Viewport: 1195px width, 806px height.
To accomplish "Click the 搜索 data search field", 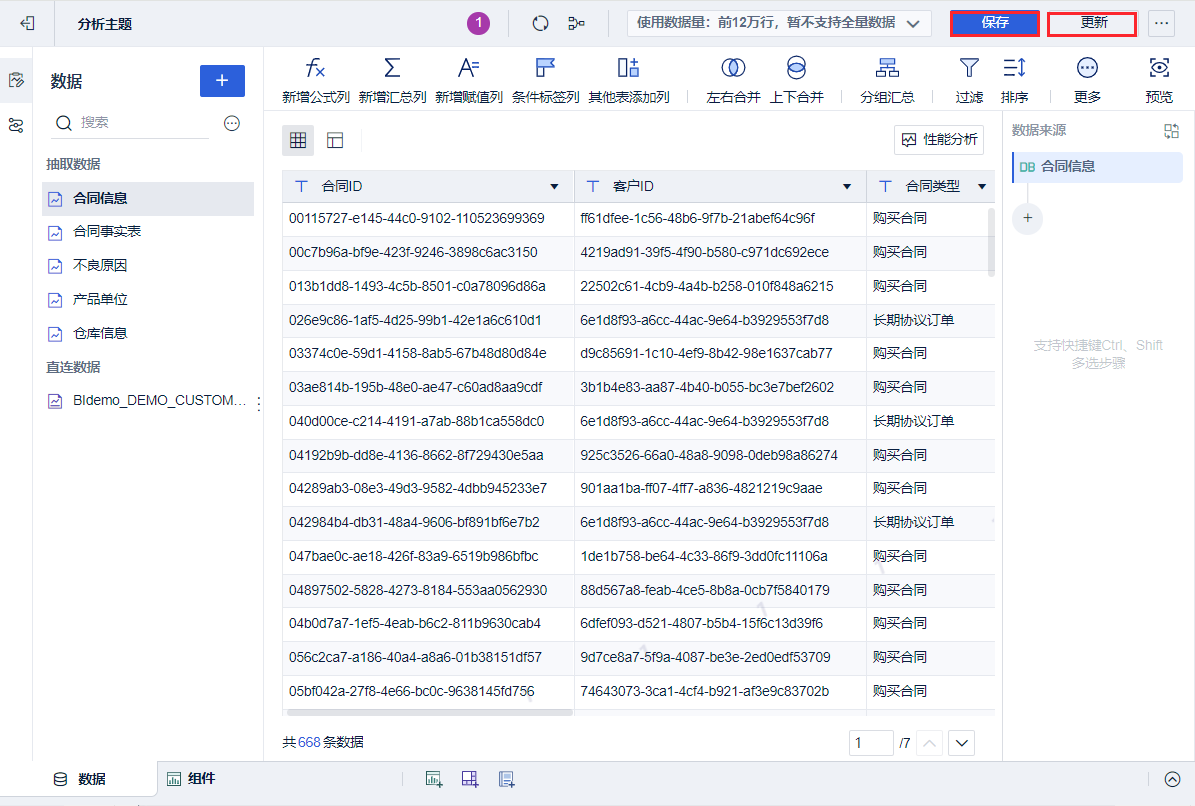I will point(131,123).
